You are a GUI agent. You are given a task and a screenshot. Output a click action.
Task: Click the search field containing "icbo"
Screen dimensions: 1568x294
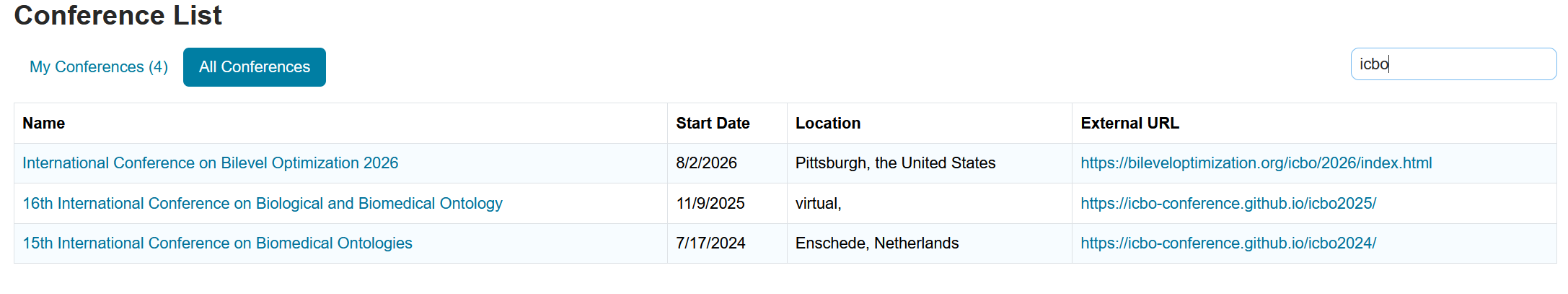[1453, 64]
